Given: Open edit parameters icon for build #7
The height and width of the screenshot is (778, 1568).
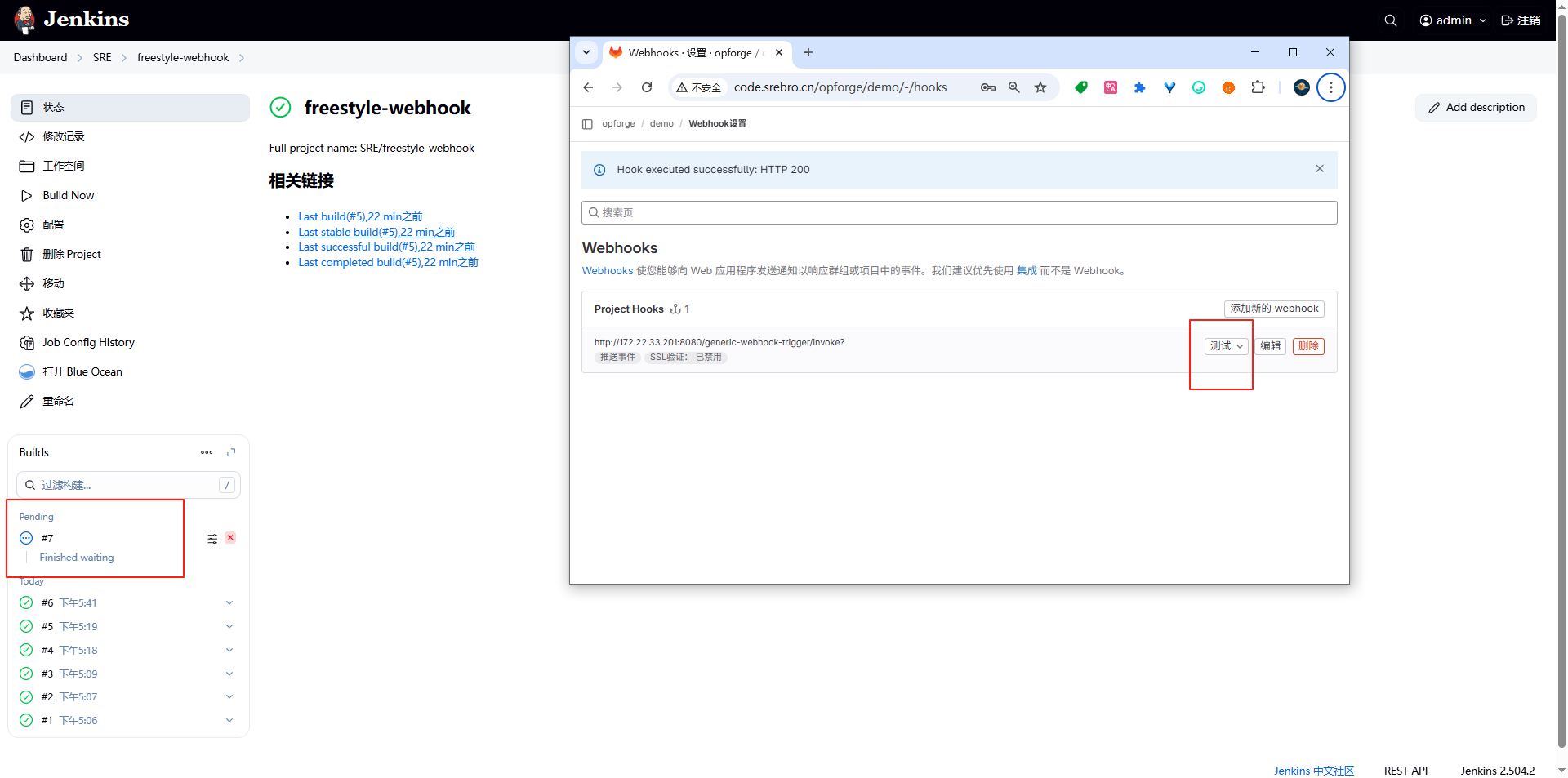Looking at the screenshot, I should [212, 538].
